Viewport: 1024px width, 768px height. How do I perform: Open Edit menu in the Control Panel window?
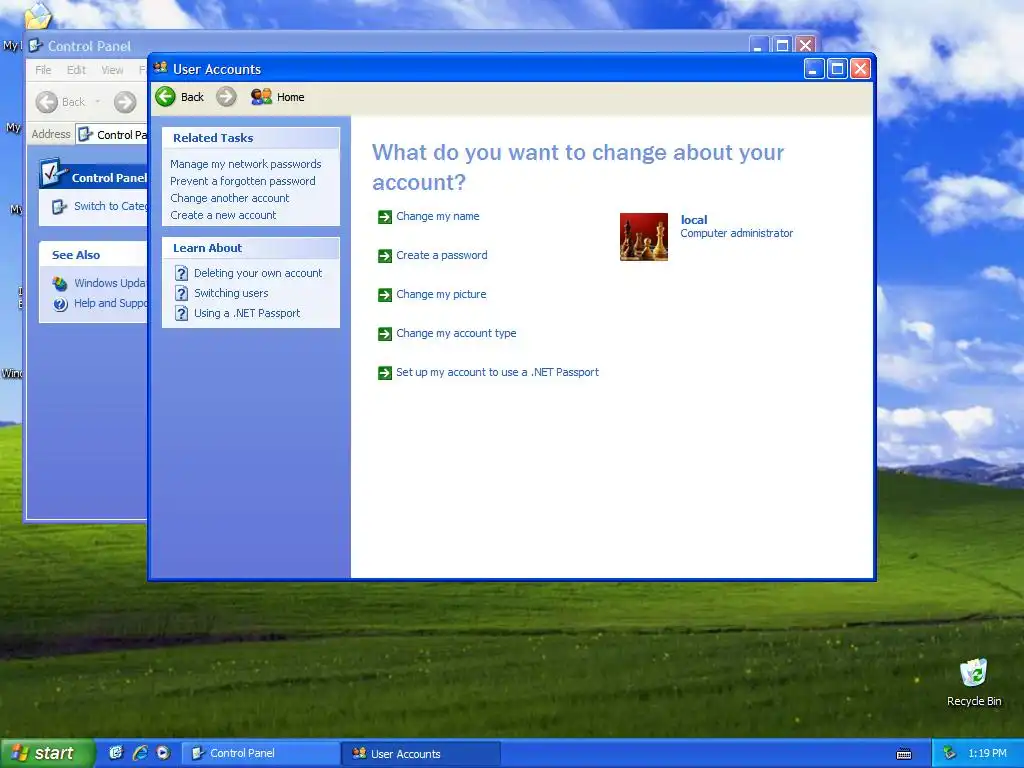pos(76,70)
